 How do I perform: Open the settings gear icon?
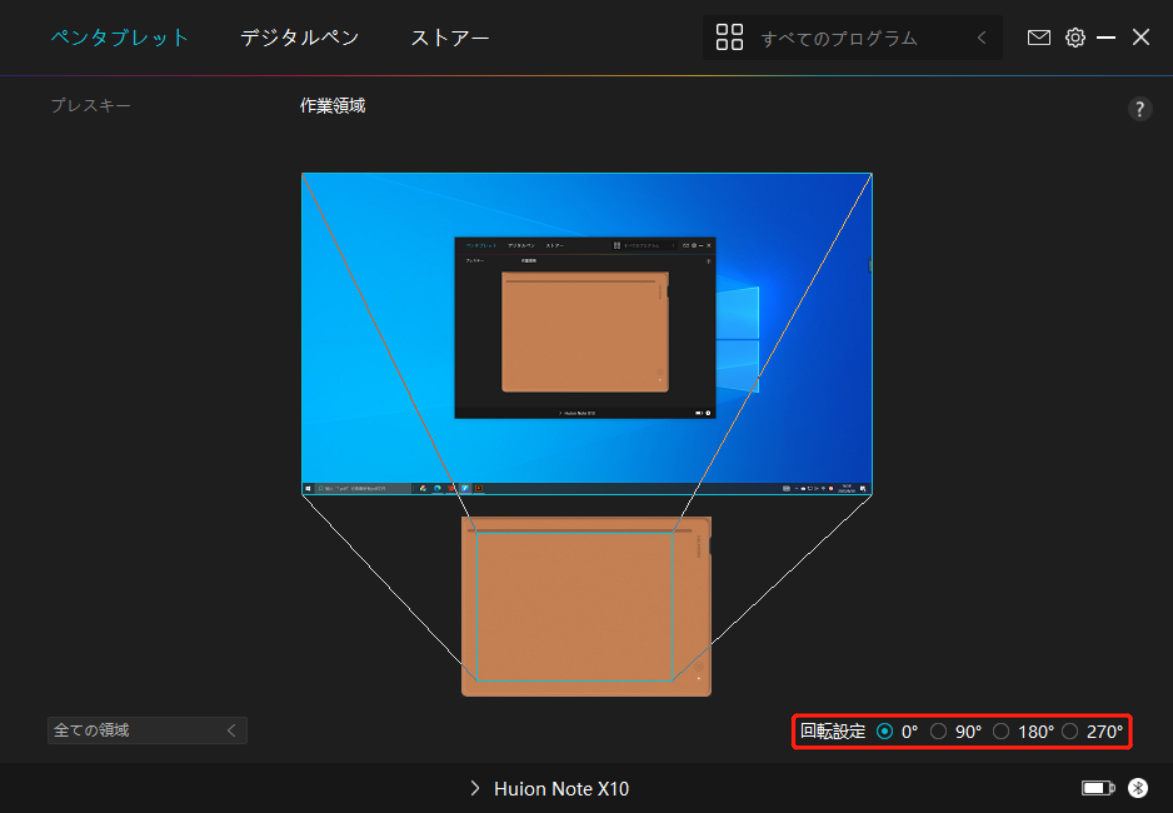1074,37
